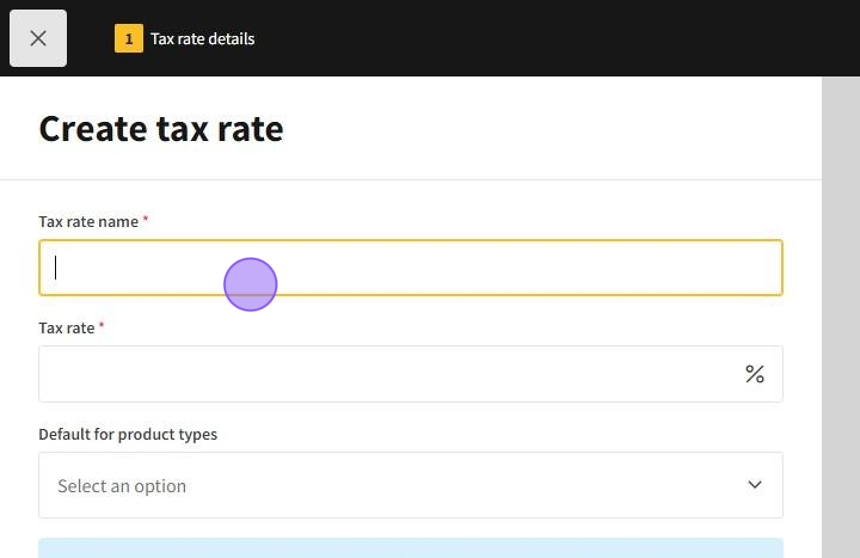Click the divider line under the heading
Screen dimensions: 860x558
410,180
